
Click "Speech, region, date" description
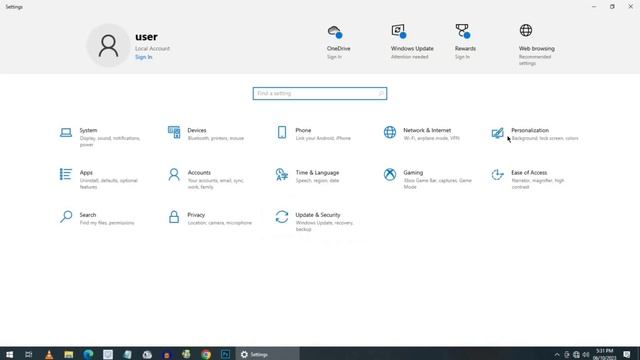tap(317, 180)
